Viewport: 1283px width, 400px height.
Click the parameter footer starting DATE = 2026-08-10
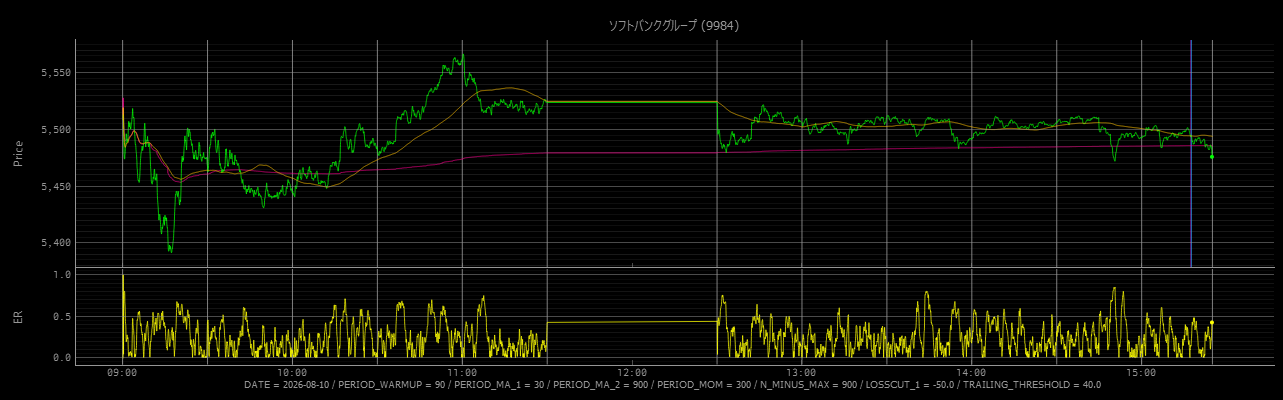click(672, 385)
